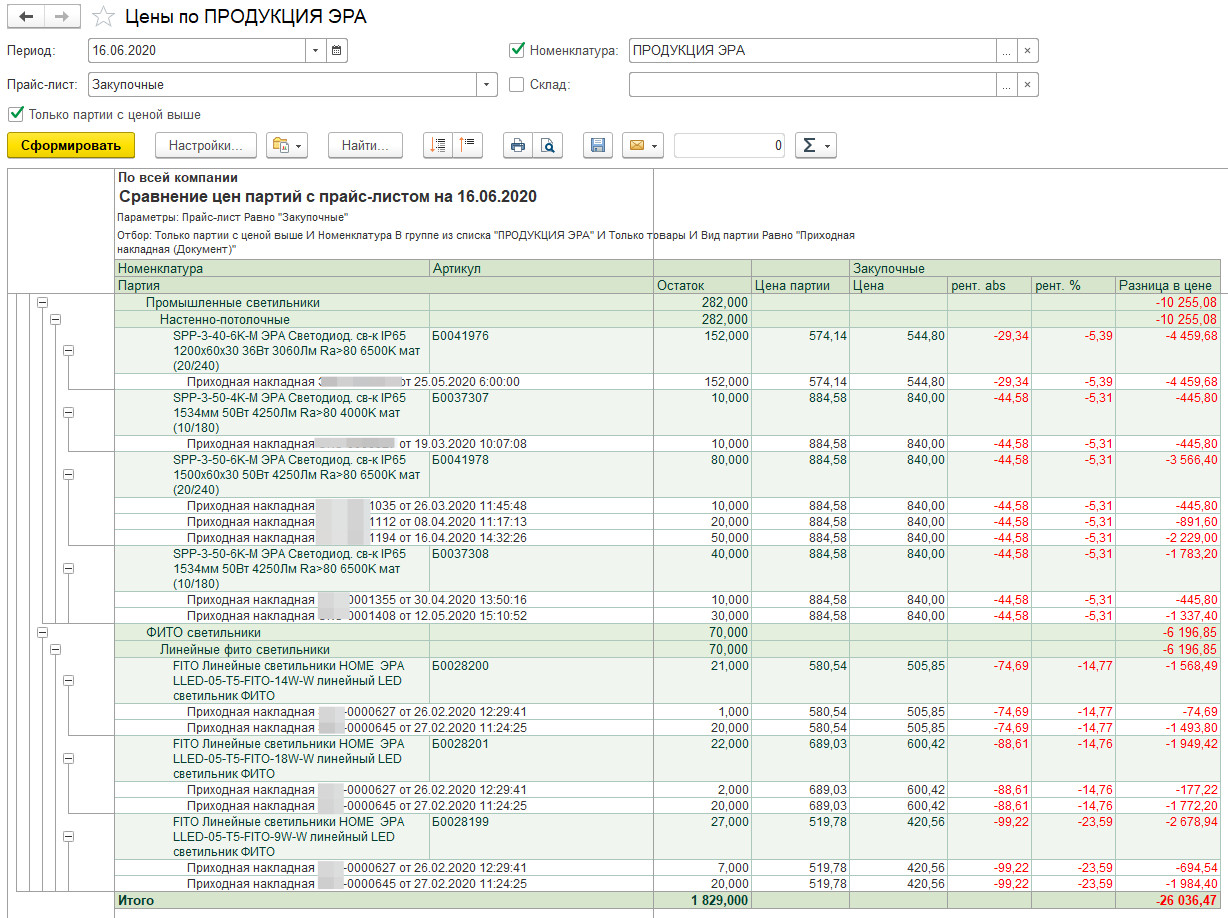Click the Найти search button
1228x918 pixels.
[365, 146]
